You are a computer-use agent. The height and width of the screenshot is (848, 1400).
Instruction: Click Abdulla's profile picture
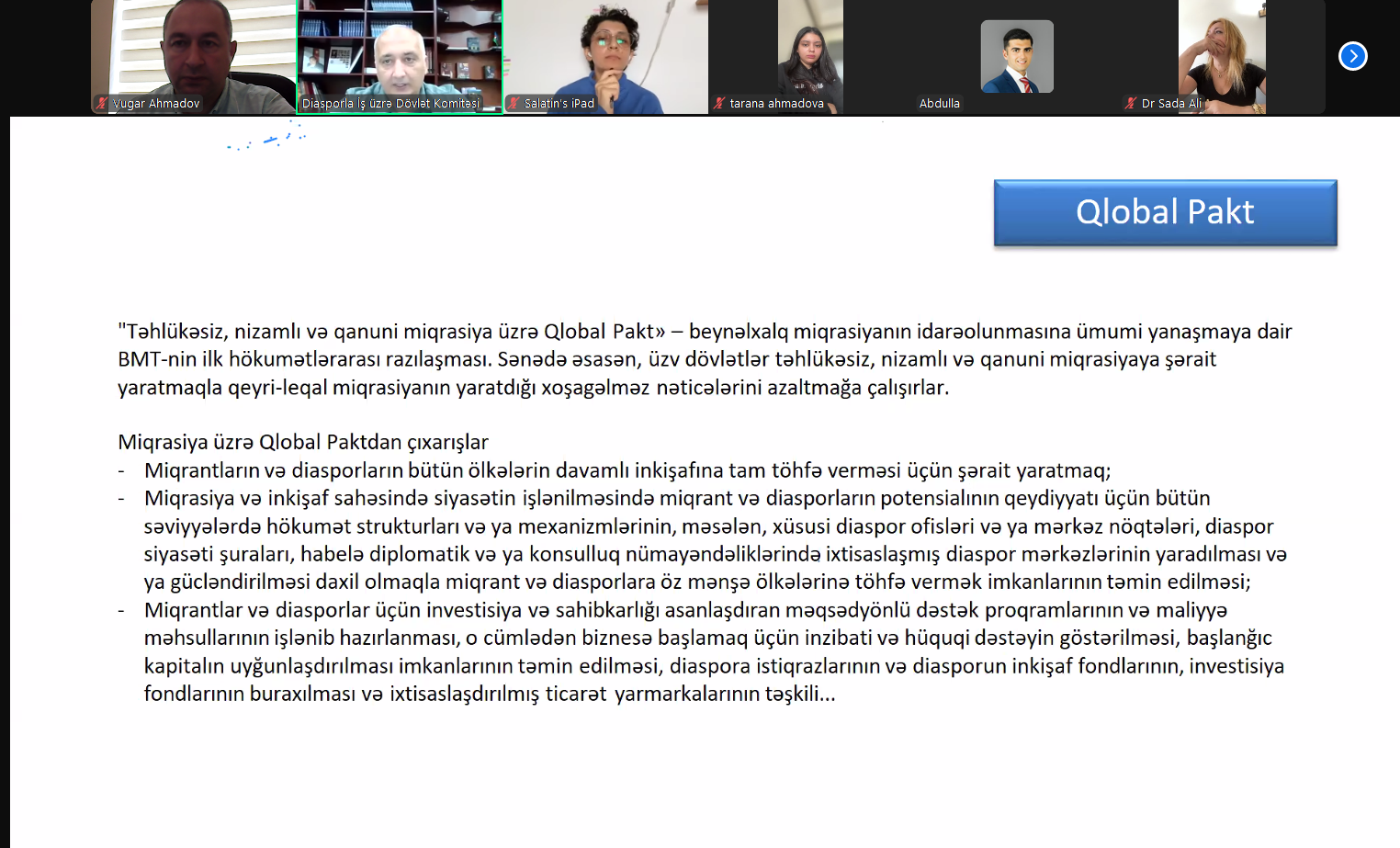point(1017,57)
